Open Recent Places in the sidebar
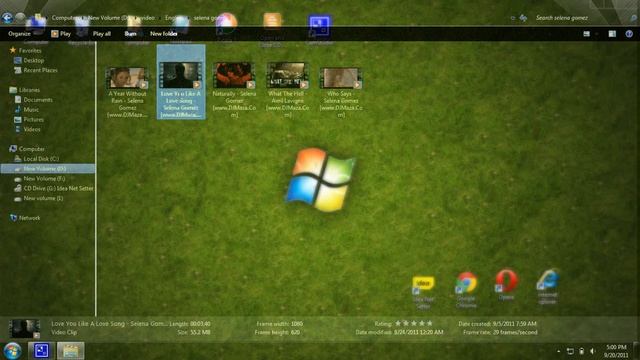Image resolution: width=640 pixels, height=360 pixels. pos(36,70)
